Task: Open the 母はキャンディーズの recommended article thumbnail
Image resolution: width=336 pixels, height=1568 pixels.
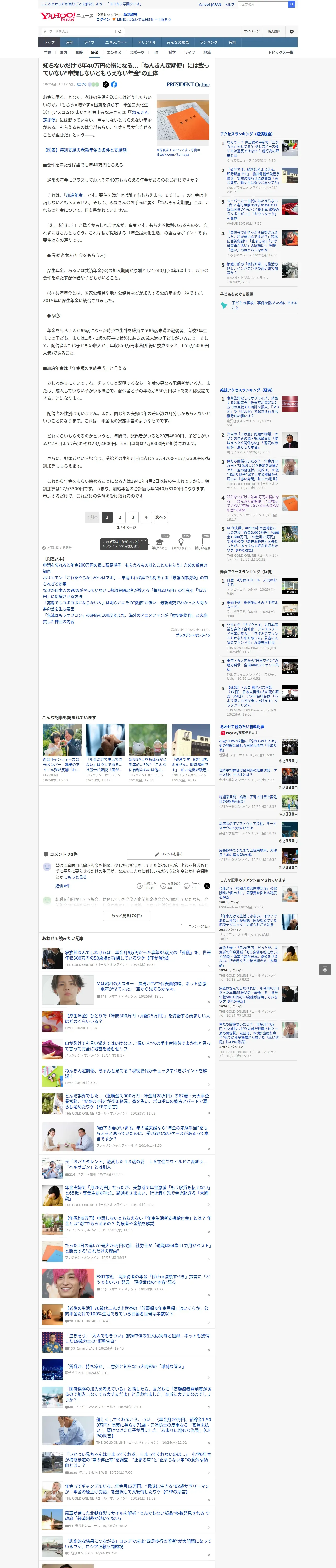Action: (62, 740)
